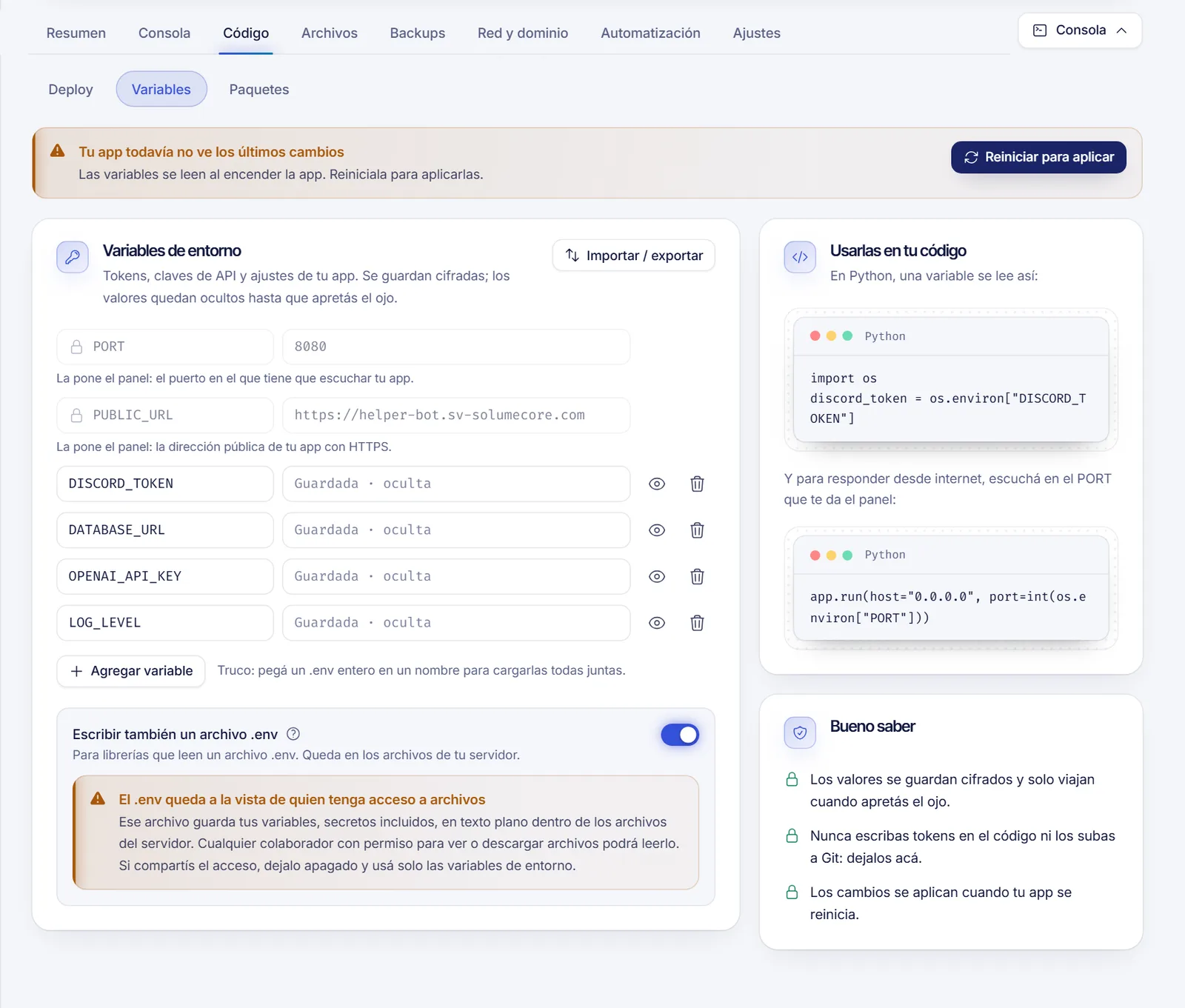Viewport: 1185px width, 1008px height.
Task: Switch to the Consola tab
Action: tap(164, 33)
